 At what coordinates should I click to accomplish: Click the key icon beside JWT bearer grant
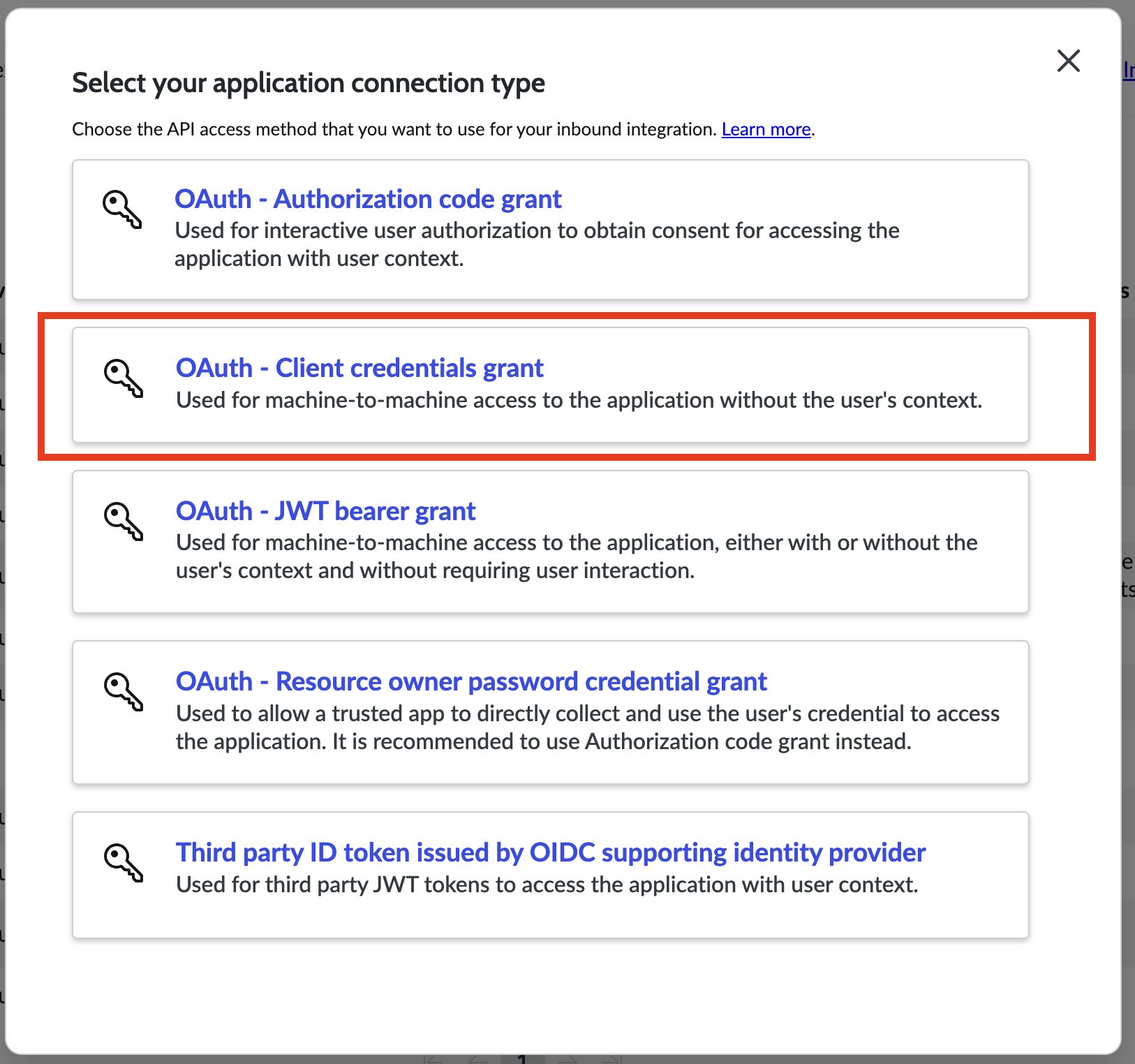pos(122,522)
